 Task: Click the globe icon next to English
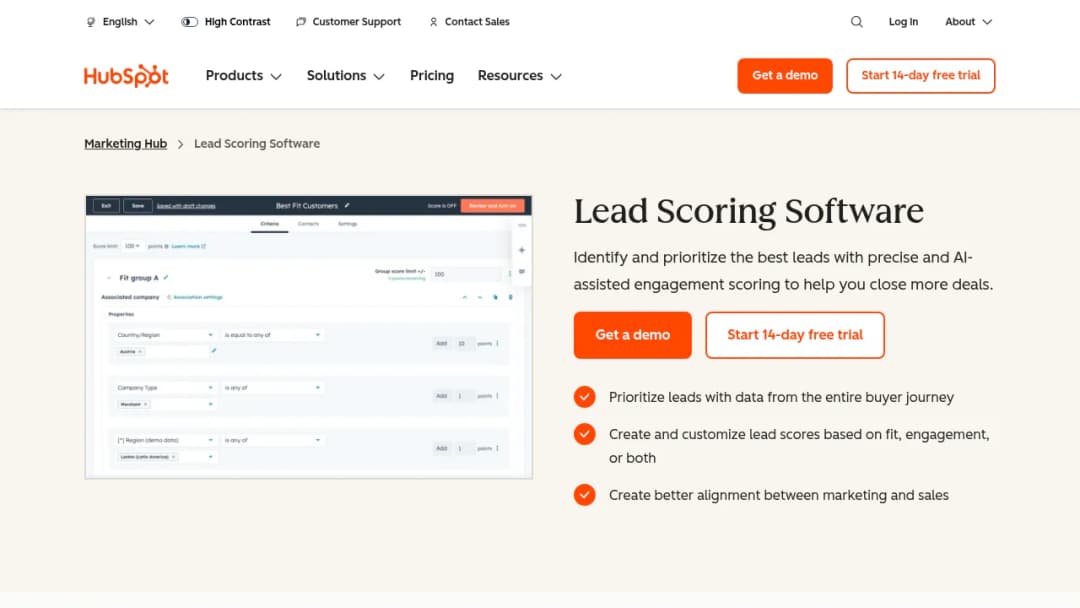91,22
